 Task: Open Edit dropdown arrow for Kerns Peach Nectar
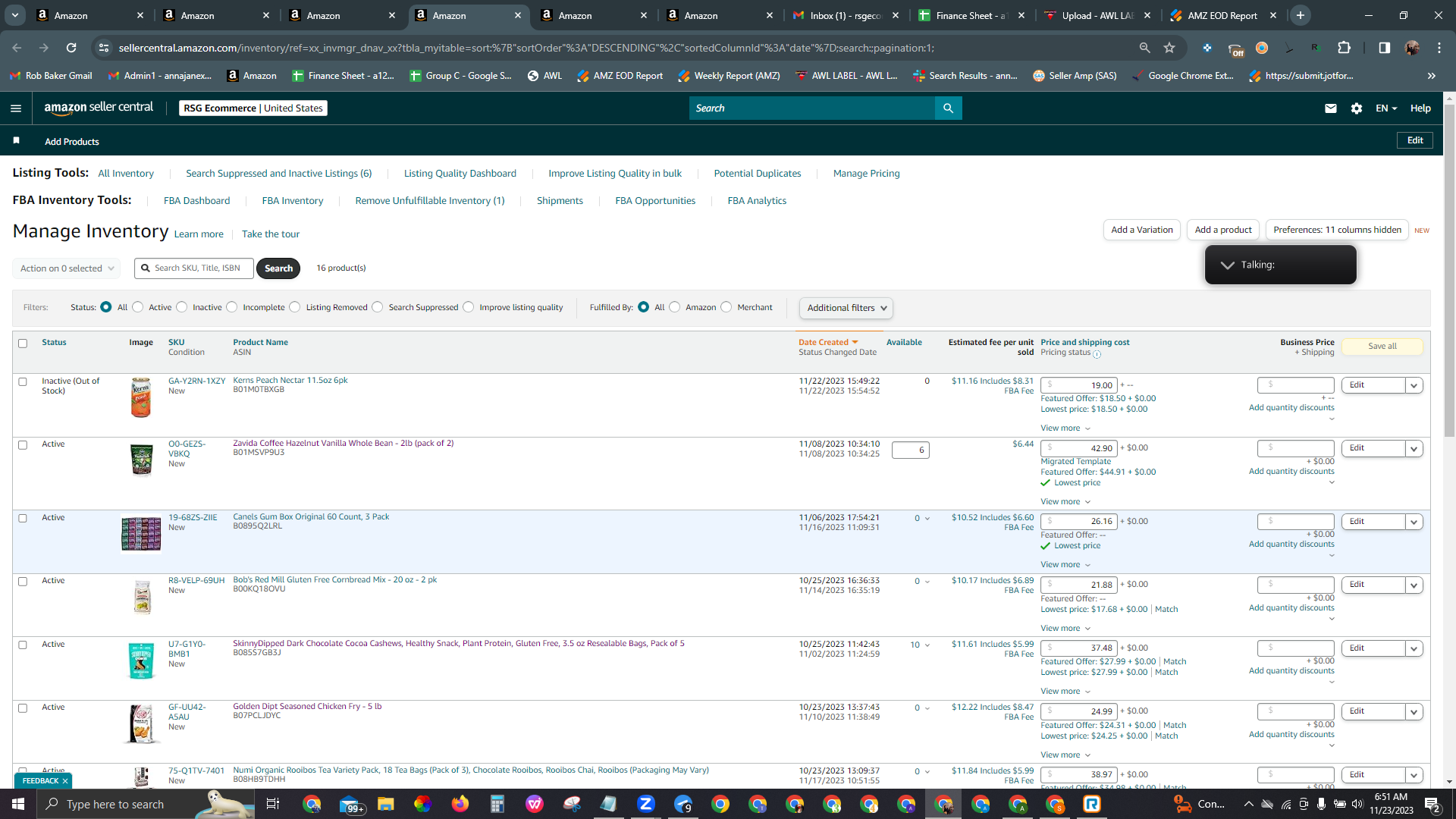click(x=1414, y=385)
